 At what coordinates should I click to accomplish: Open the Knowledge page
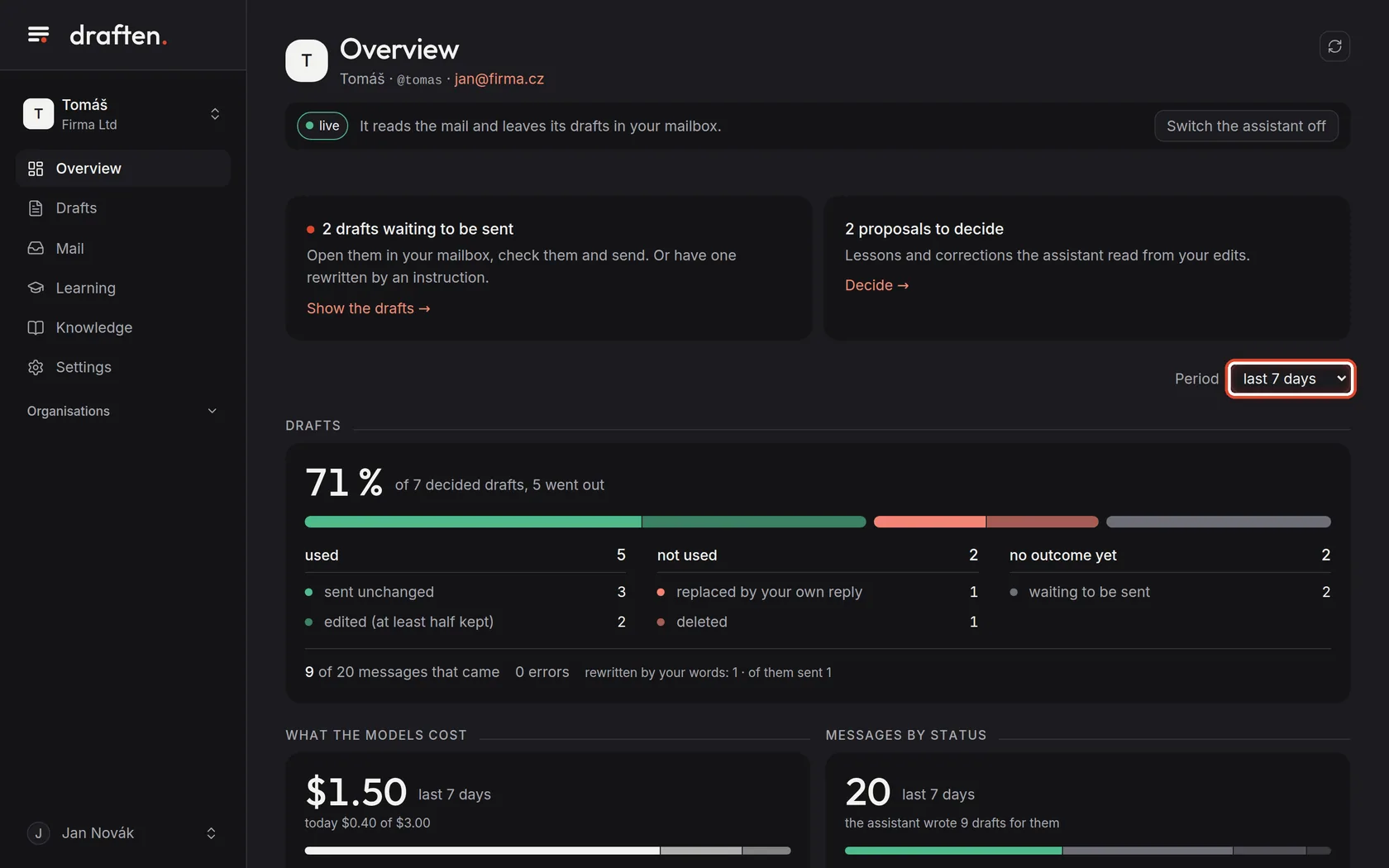[x=123, y=327]
